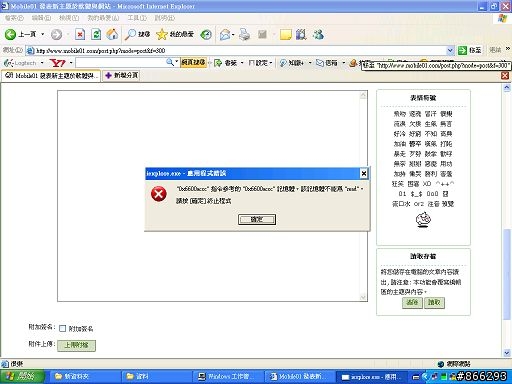The height and width of the screenshot is (384, 512).
Task: Click the red error icon in dialog
Action: click(x=159, y=194)
